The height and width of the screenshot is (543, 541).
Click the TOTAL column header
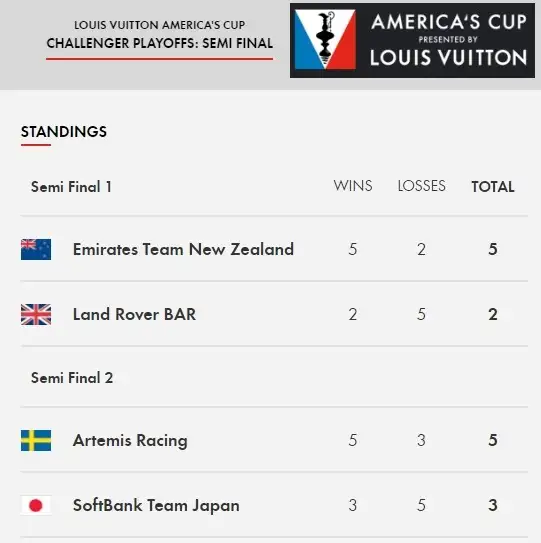[493, 187]
